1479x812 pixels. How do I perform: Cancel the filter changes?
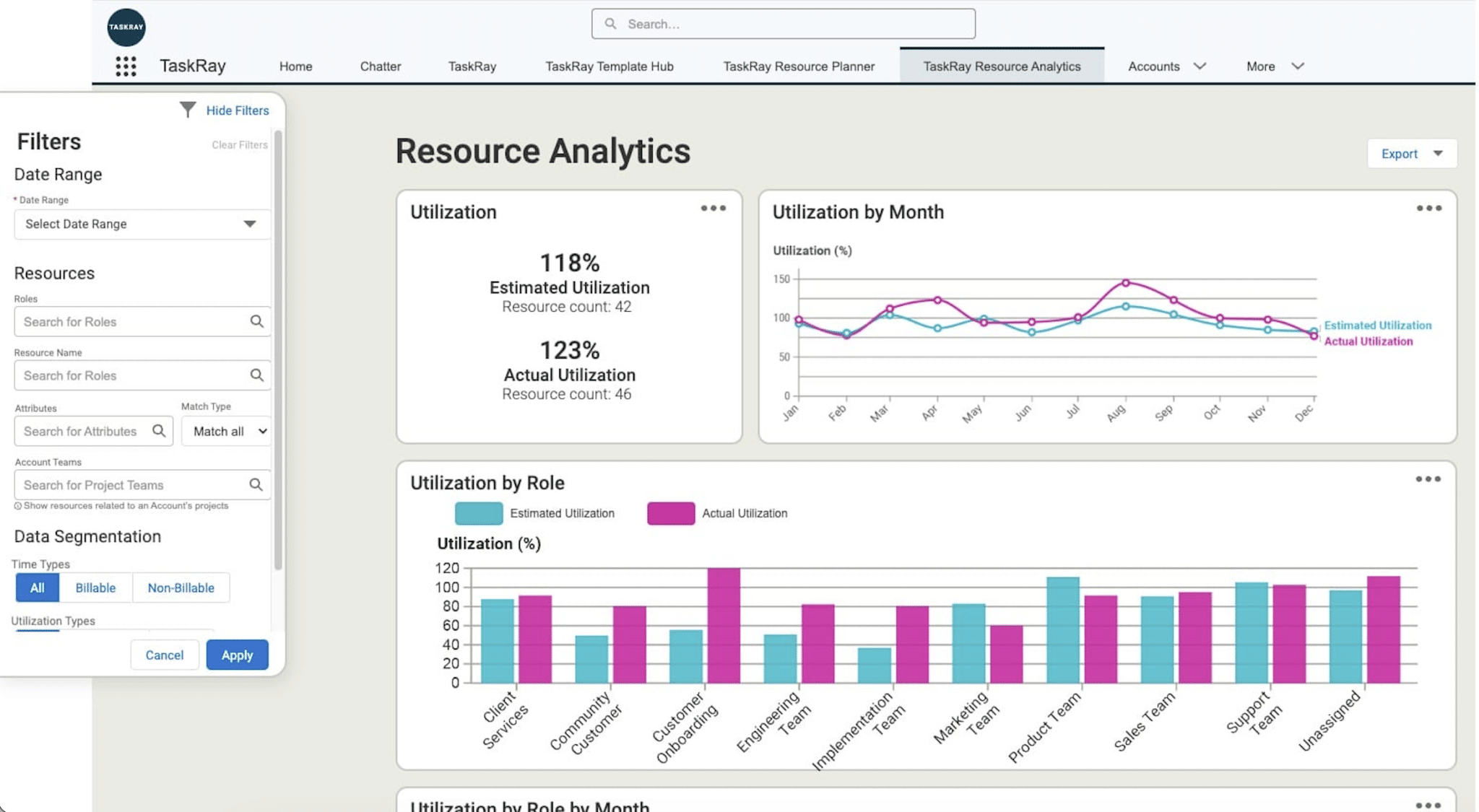[x=165, y=655]
